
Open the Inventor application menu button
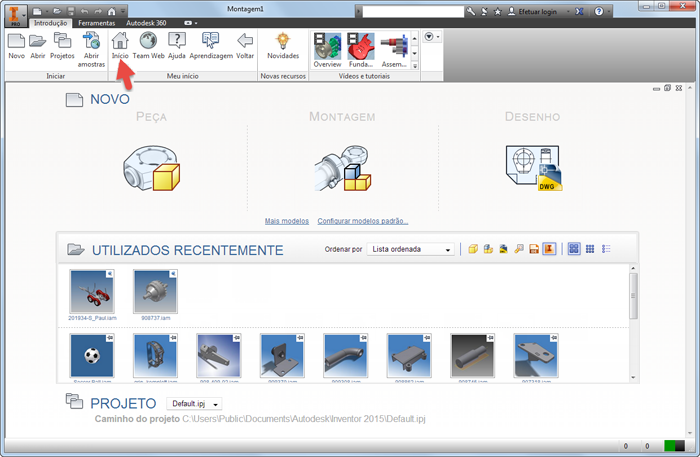click(x=15, y=16)
